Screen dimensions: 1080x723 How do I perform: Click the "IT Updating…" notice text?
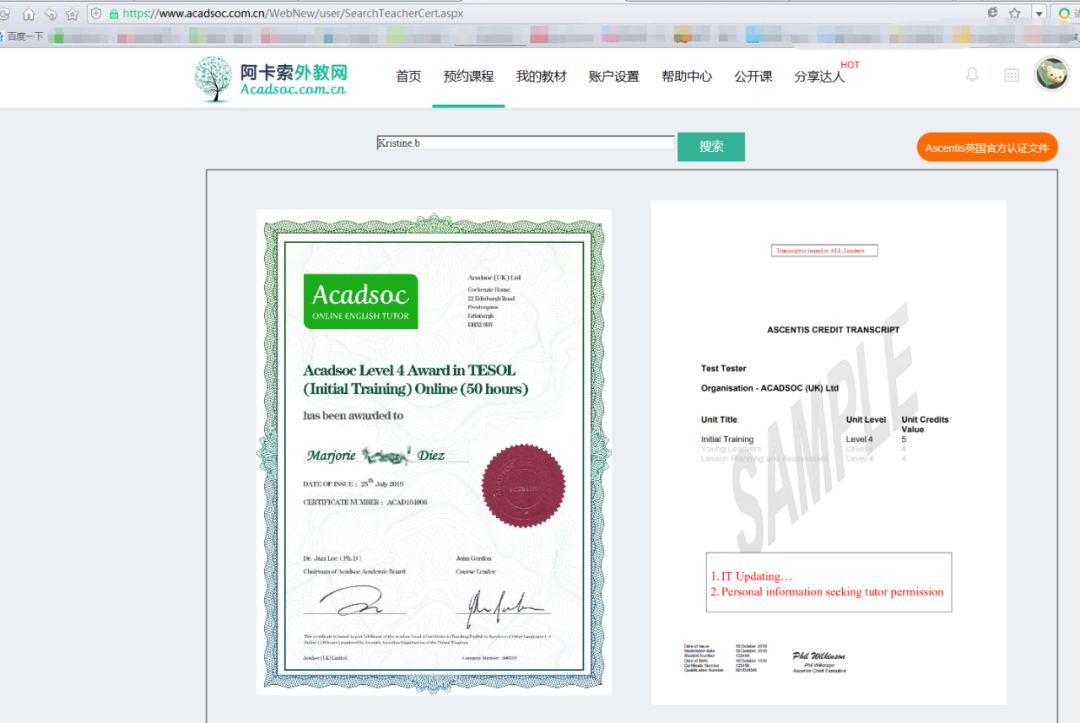(751, 576)
